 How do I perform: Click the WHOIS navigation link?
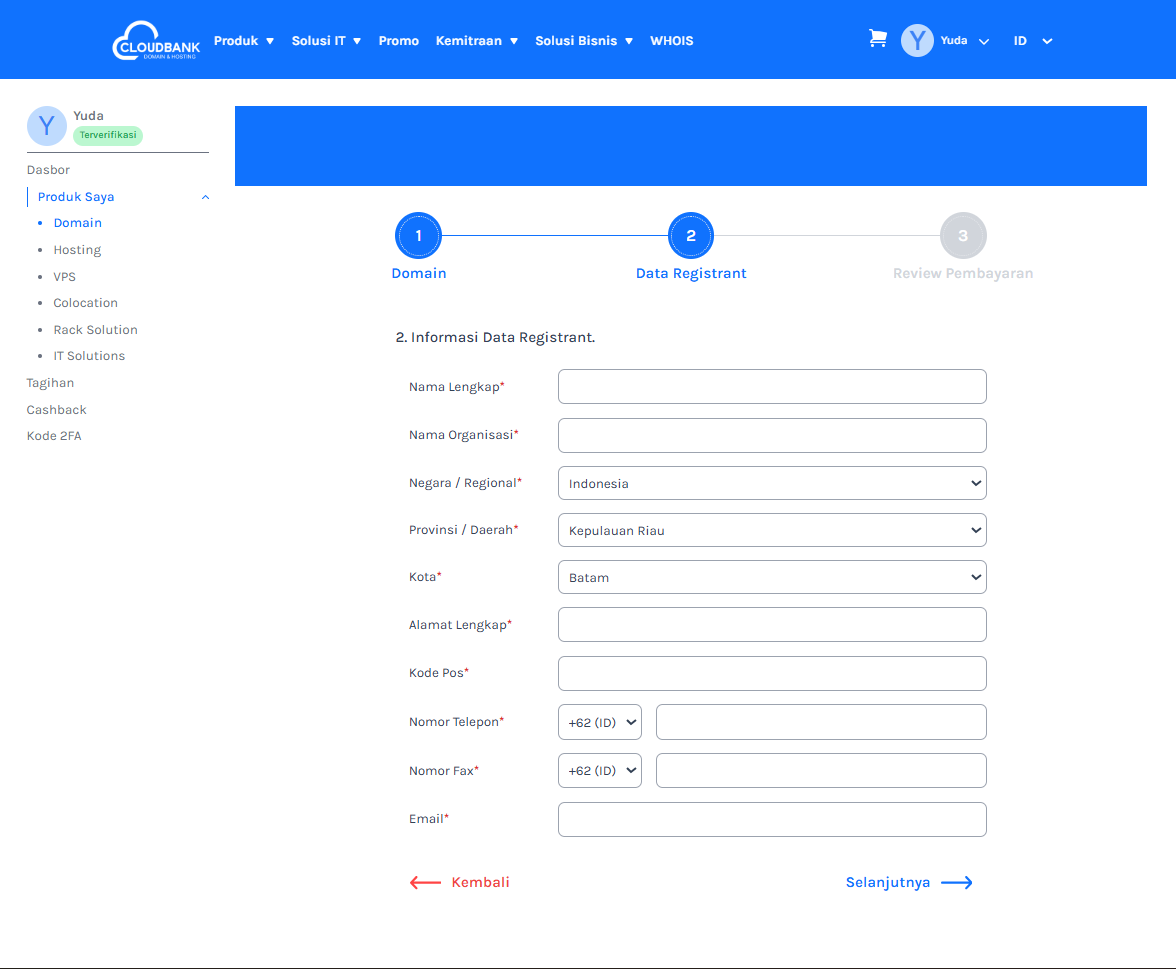pos(671,41)
